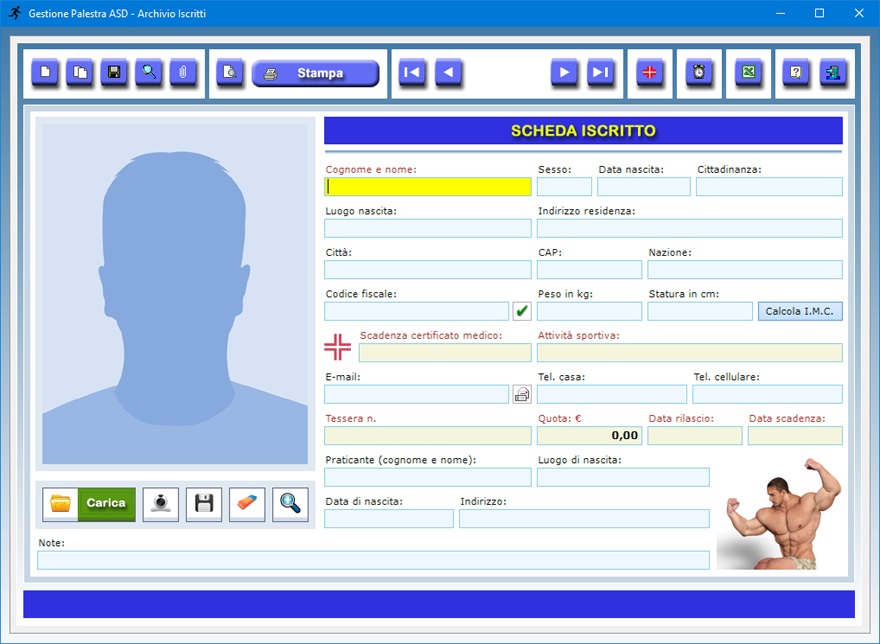This screenshot has height=644, width=880.
Task: Click the paperclip attachment icon
Action: 183,72
